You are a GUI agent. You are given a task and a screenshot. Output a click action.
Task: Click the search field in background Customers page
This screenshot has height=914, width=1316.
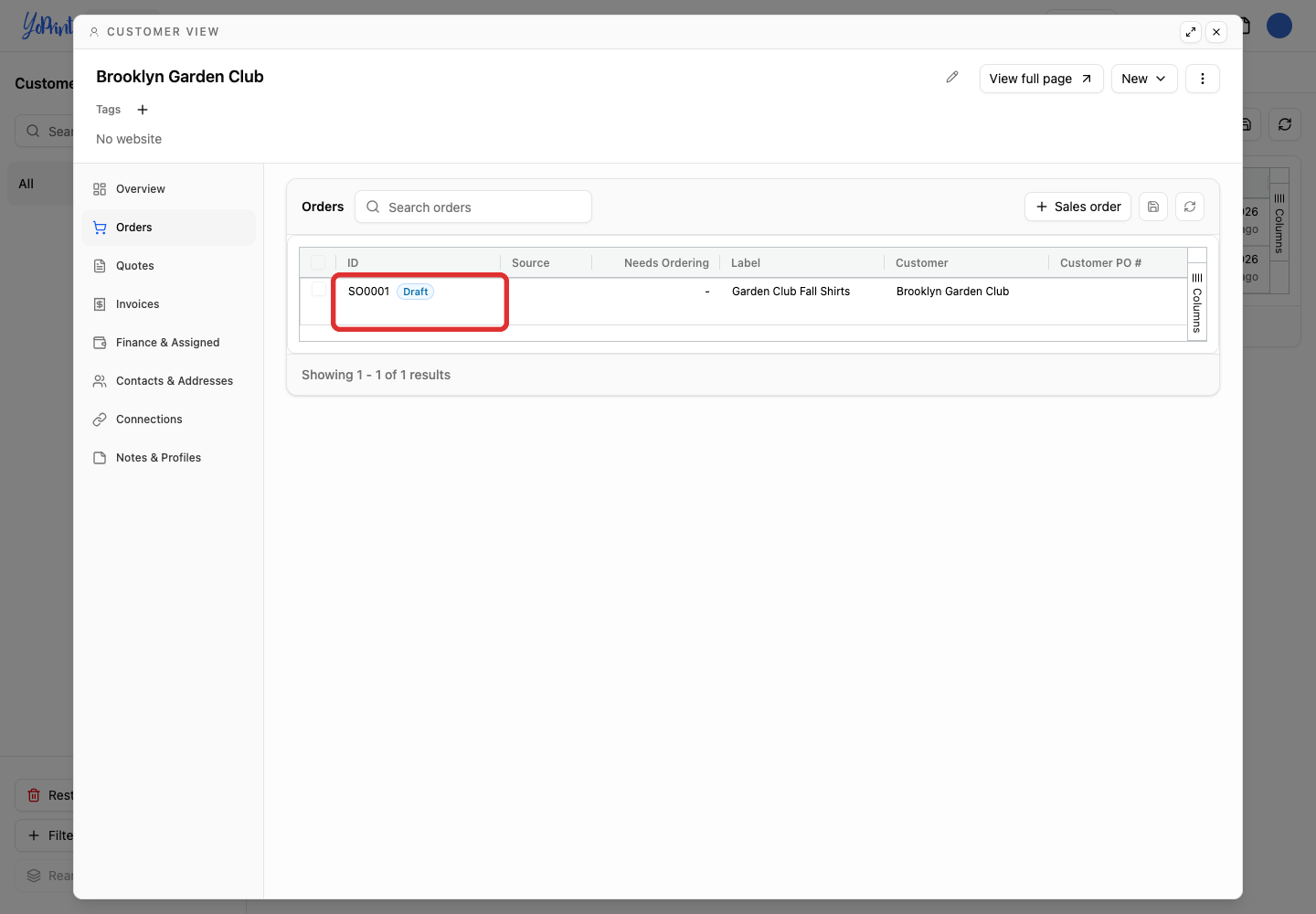click(45, 131)
